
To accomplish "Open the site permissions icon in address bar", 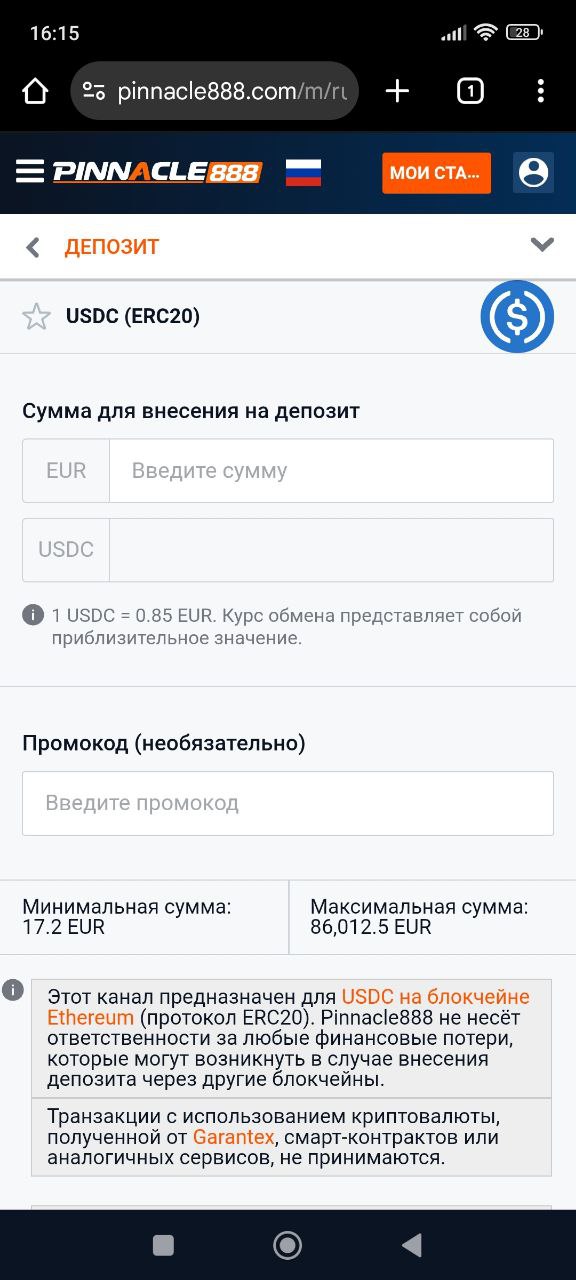I will tap(94, 90).
